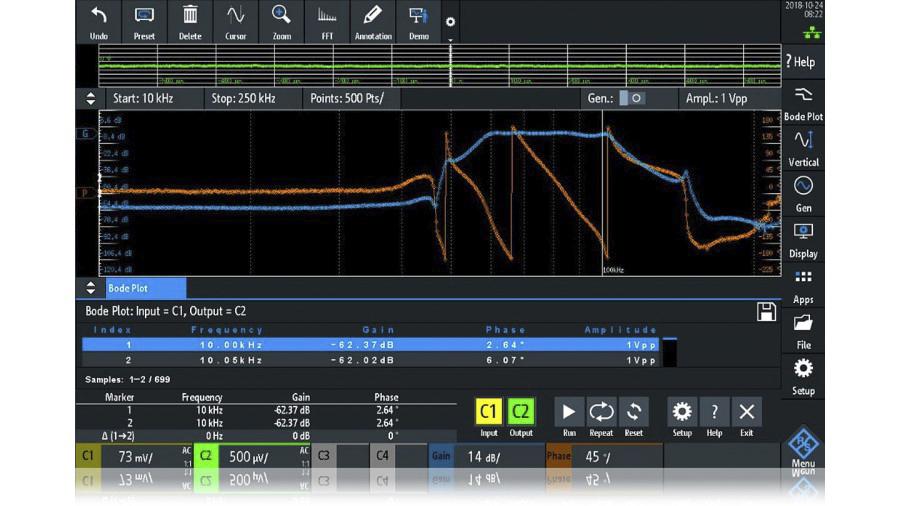Collapse the plot with up-down arrow beside Start
Image resolution: width=900 pixels, height=506 pixels.
pos(91,99)
